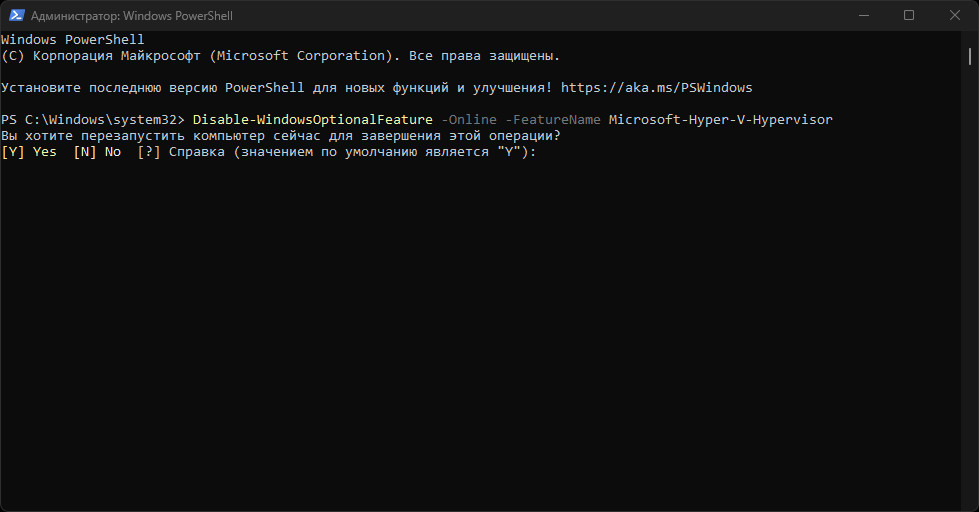Click the restart confirmation question line
This screenshot has height=512, width=979.
(x=280, y=135)
